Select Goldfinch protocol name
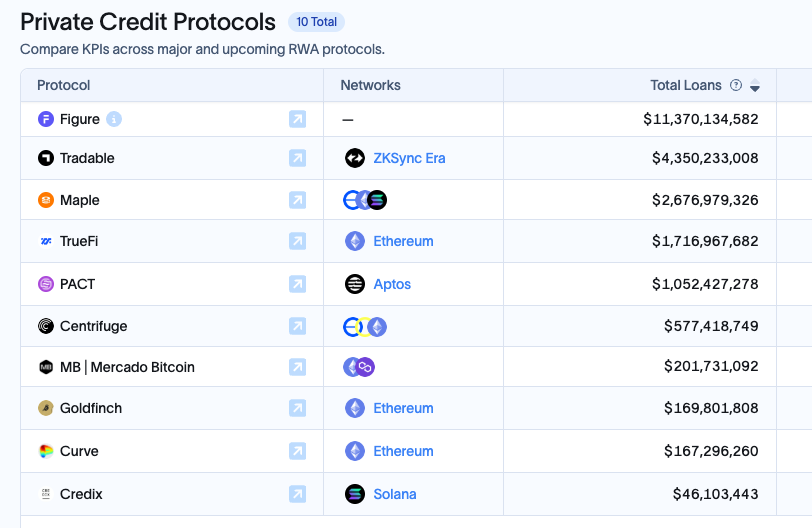 click(91, 408)
